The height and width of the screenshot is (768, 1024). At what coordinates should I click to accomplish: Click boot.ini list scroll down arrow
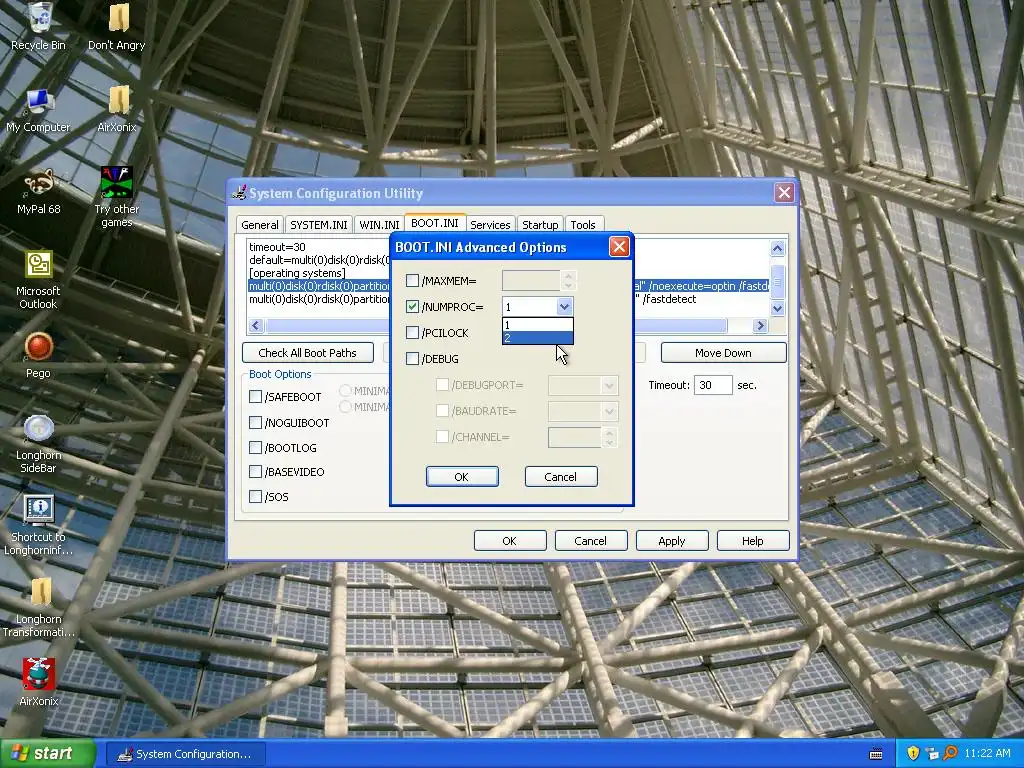[x=777, y=308]
